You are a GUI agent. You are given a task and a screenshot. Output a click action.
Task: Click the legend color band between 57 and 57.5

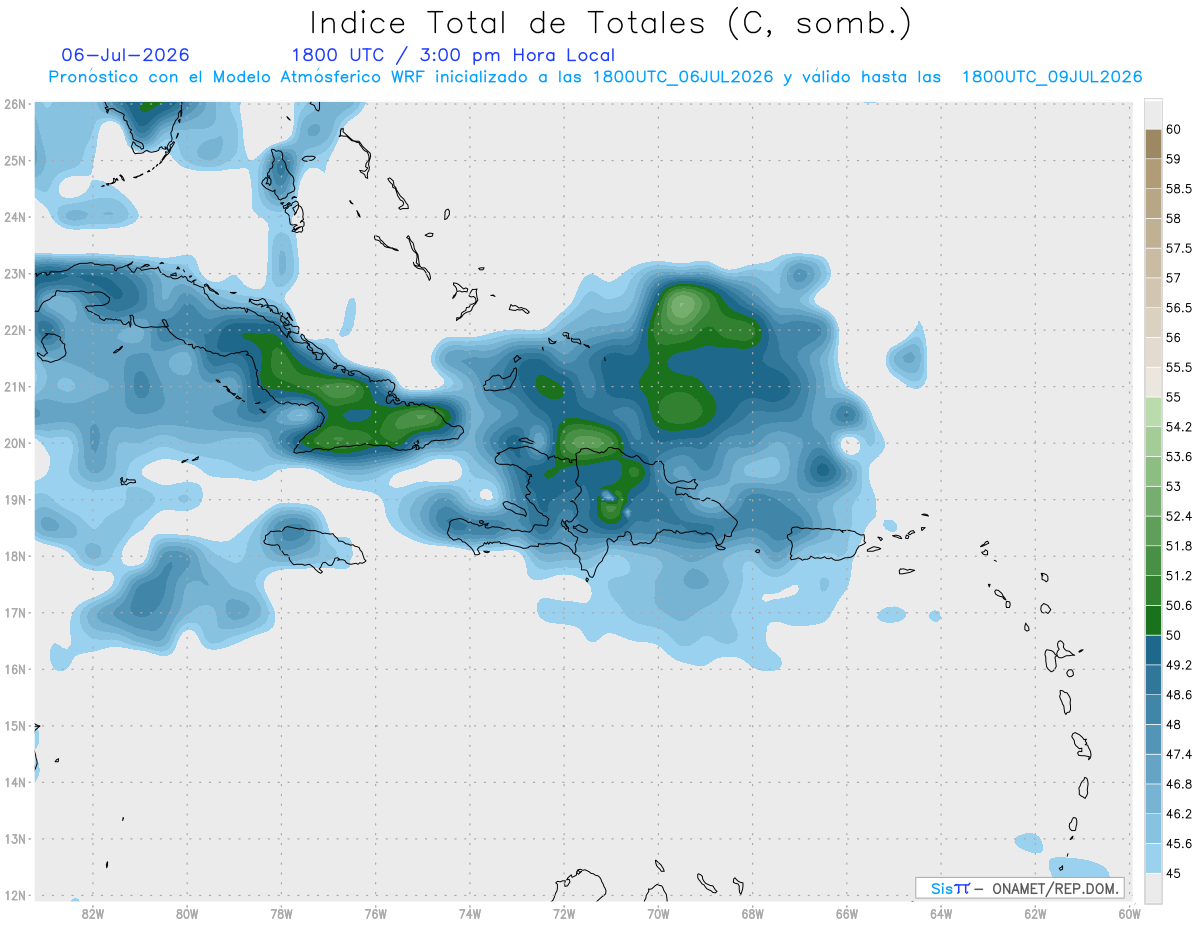(1153, 263)
